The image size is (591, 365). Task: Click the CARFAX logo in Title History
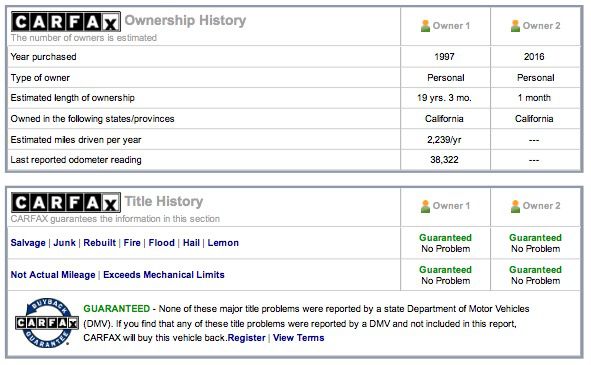(66, 203)
